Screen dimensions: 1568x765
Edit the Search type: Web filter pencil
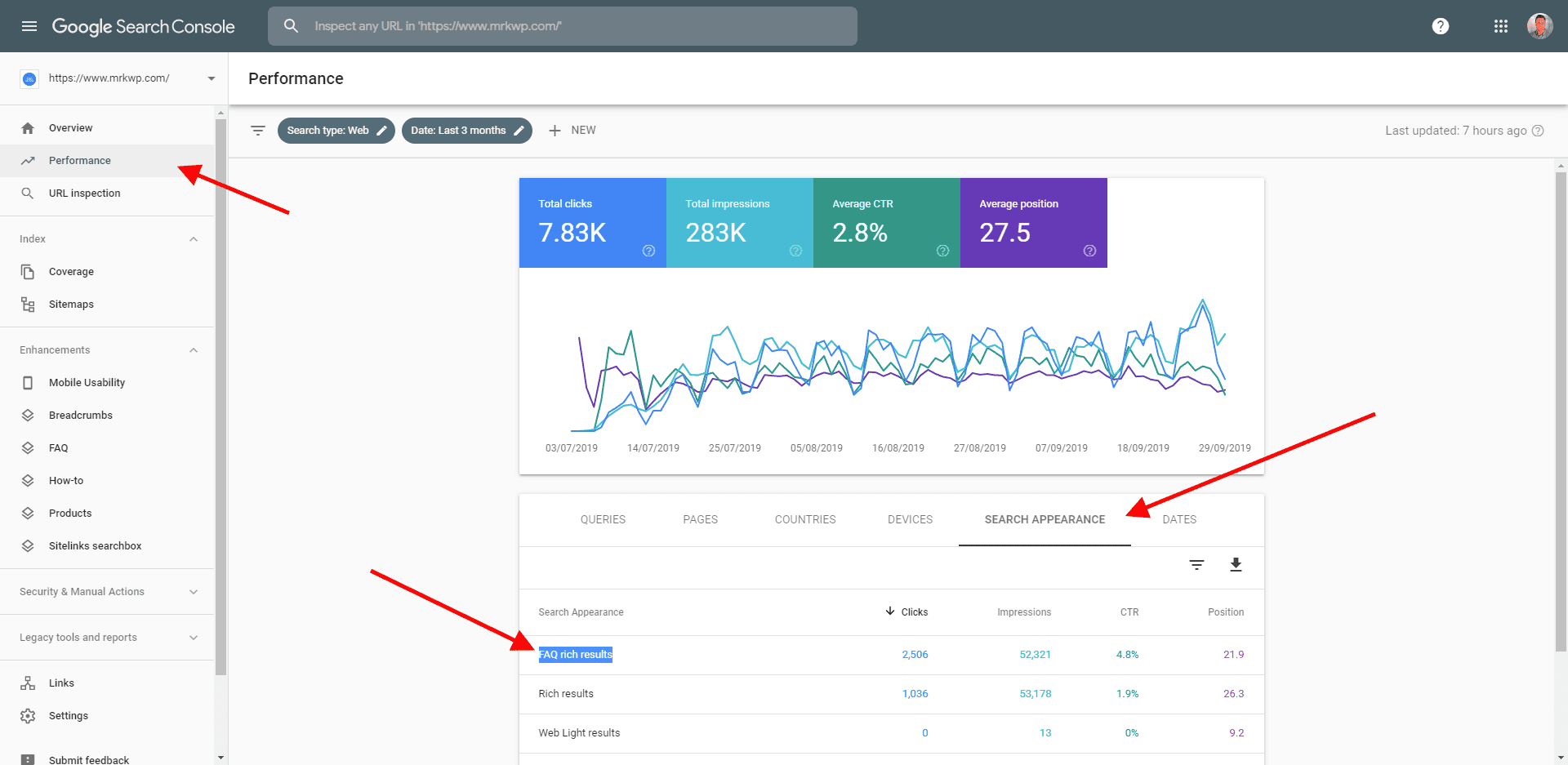click(381, 131)
